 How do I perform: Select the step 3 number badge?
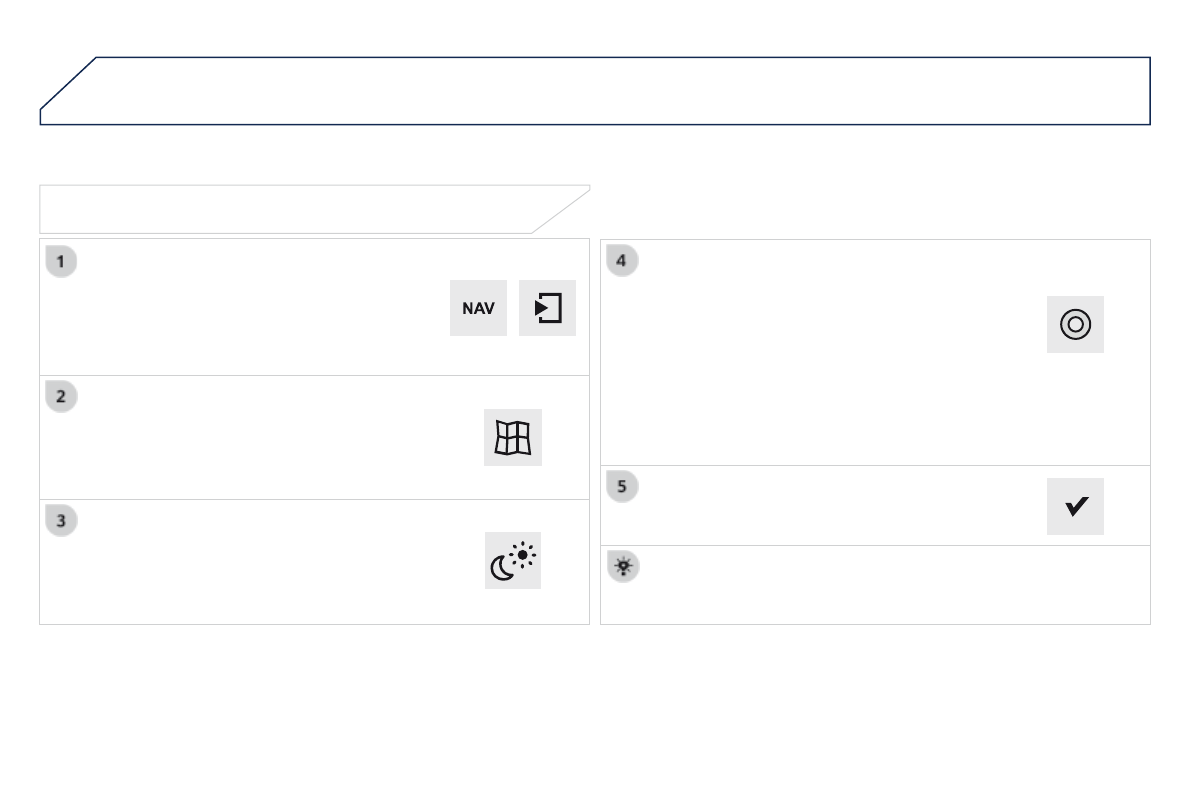tap(61, 520)
